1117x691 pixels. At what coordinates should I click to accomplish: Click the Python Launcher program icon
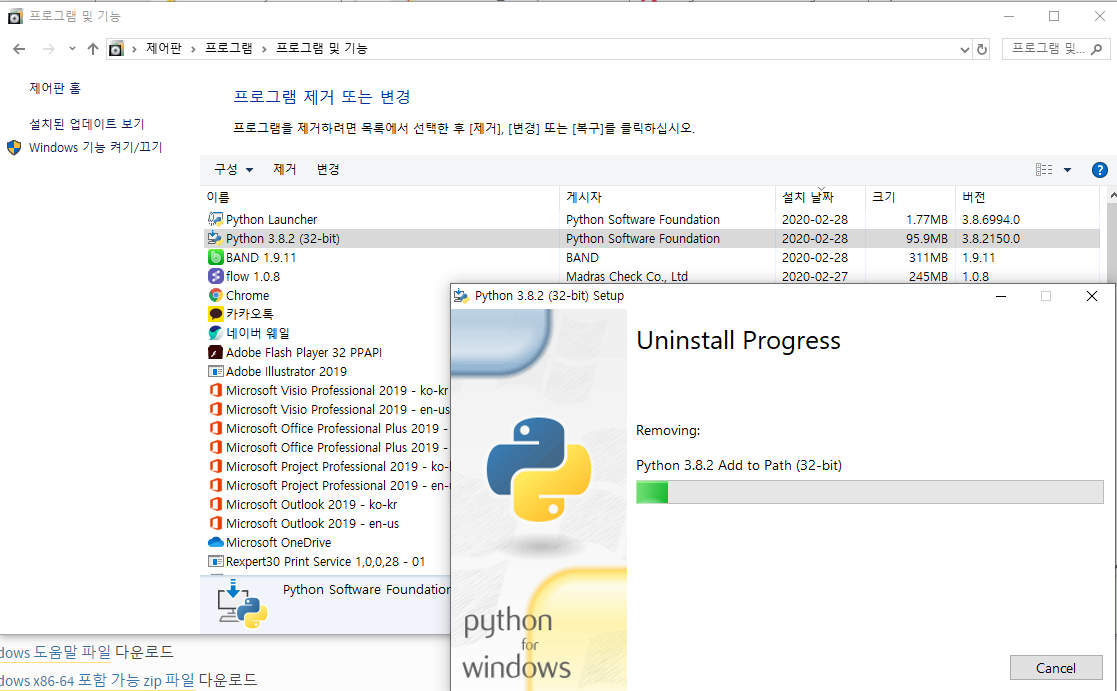tap(215, 219)
